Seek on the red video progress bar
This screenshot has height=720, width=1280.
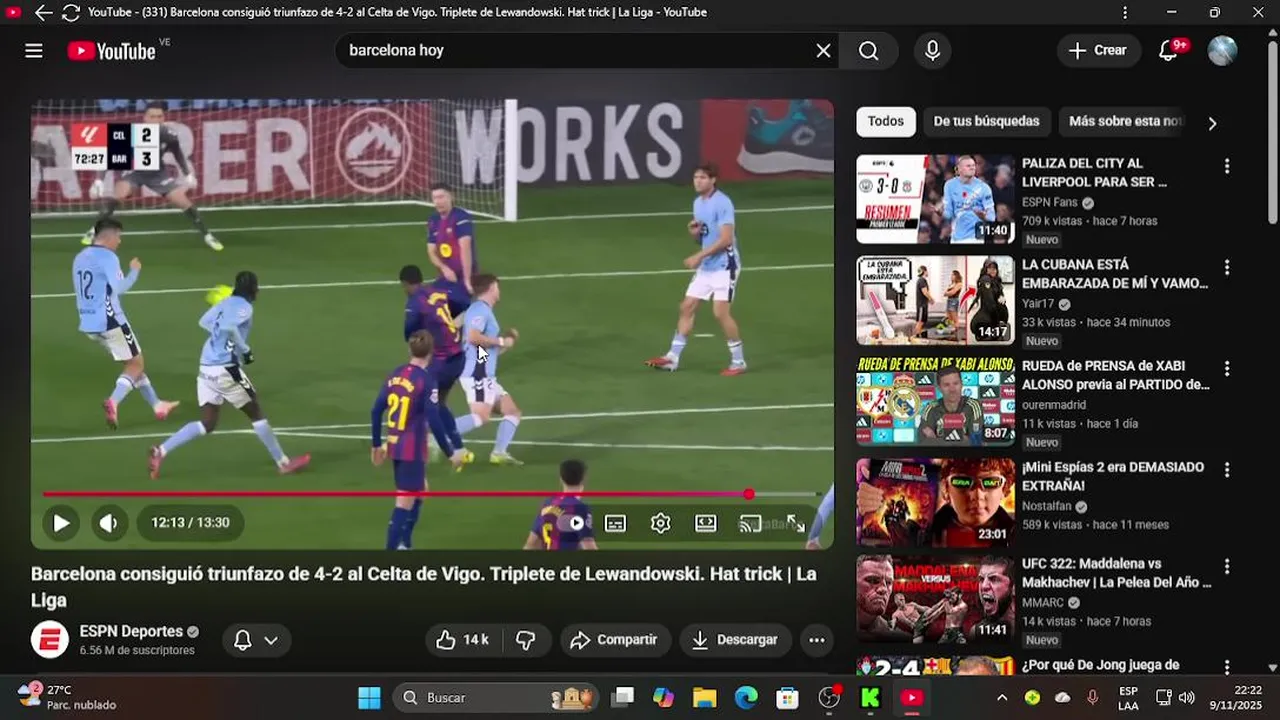click(x=432, y=494)
